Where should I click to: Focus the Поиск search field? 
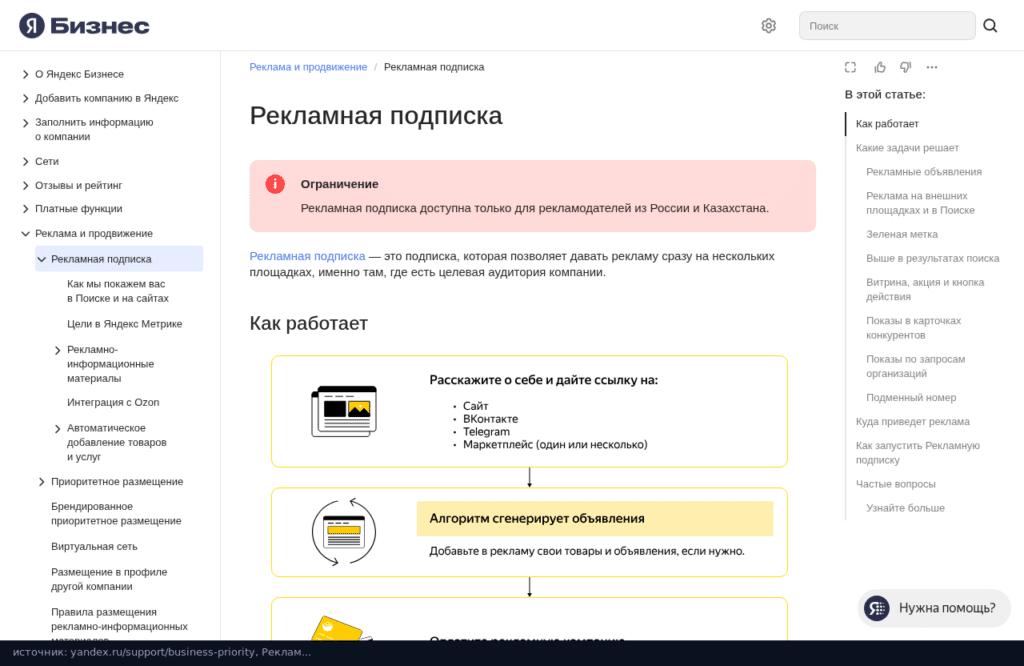coord(887,26)
